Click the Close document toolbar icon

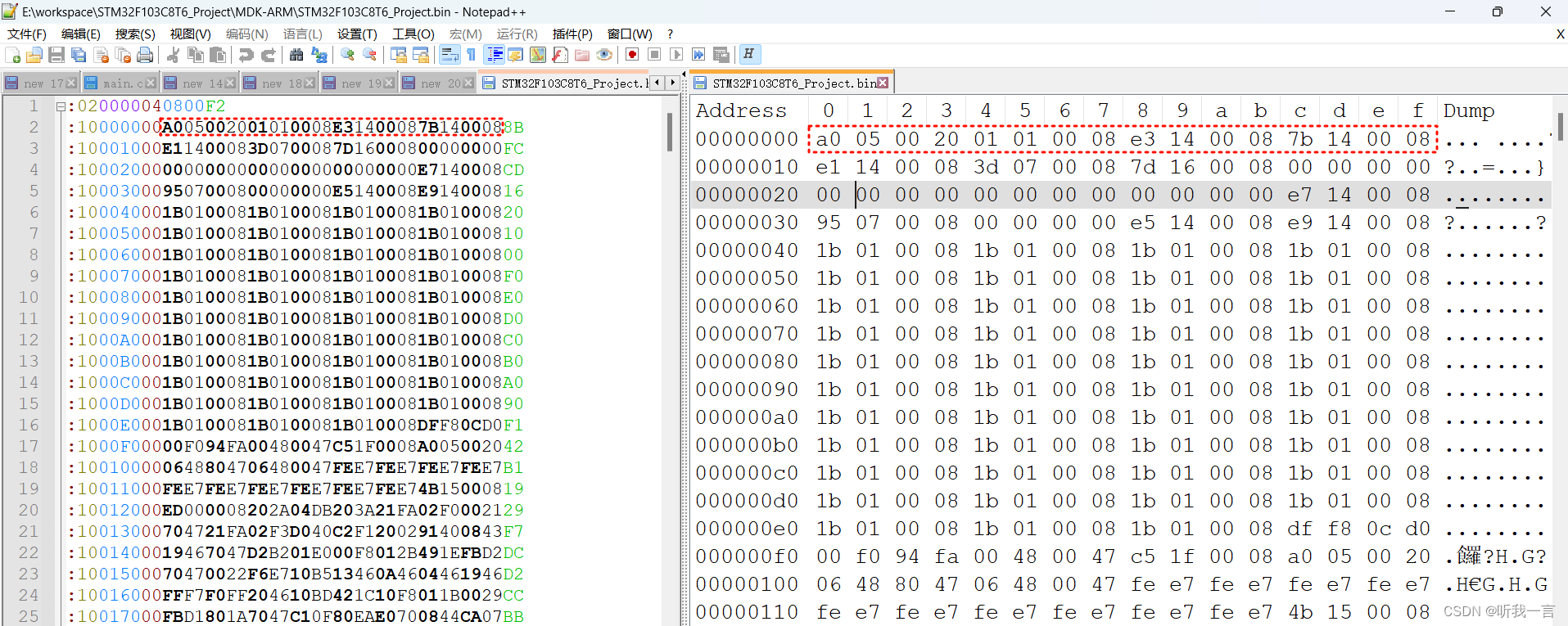(102, 55)
